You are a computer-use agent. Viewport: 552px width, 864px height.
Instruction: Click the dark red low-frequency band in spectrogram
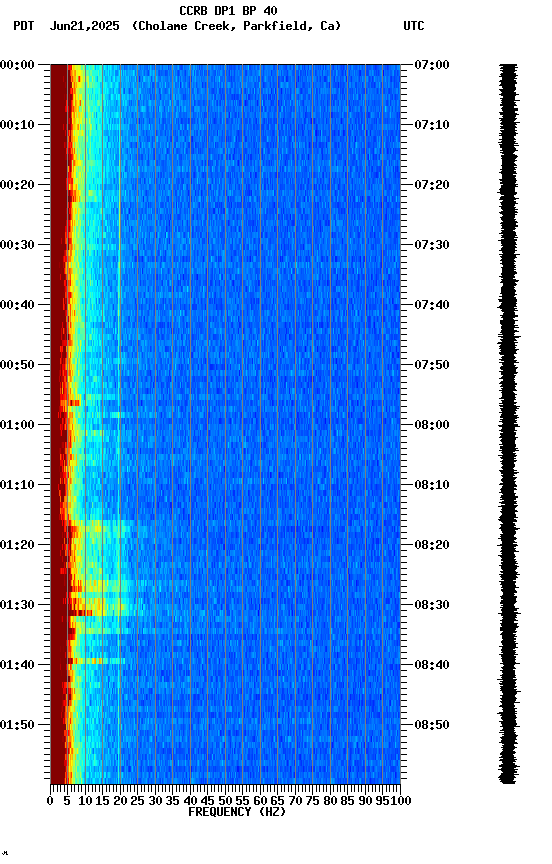coord(58,424)
